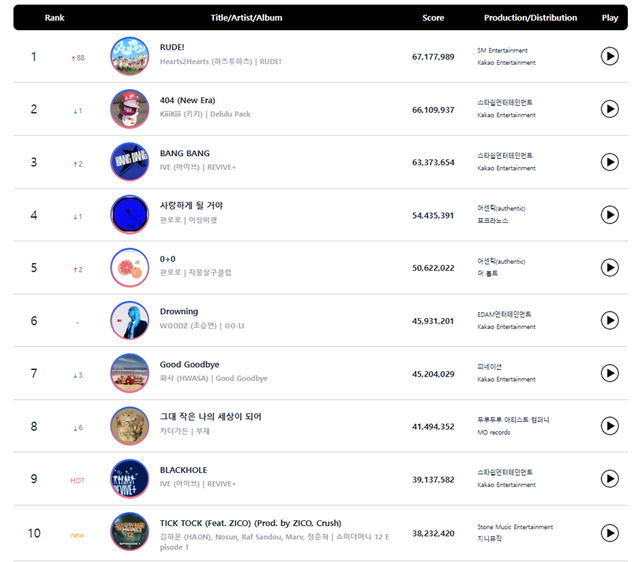Open RUDE! album cover thumbnail

coord(129,56)
